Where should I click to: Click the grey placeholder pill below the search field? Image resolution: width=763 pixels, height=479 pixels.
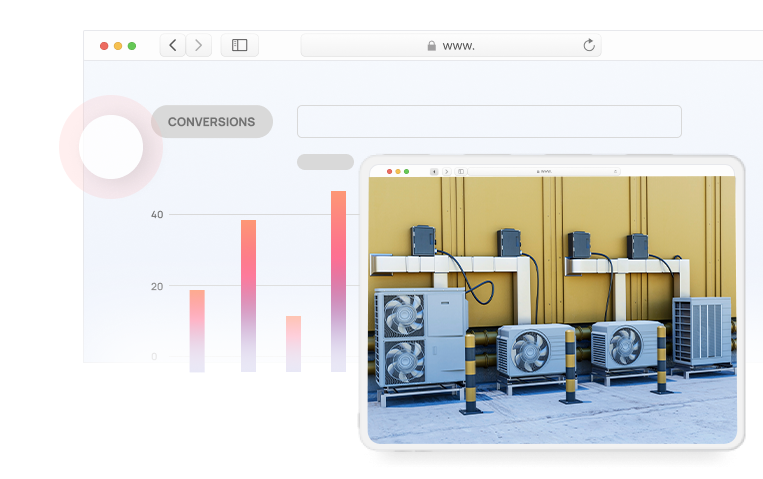tap(325, 162)
